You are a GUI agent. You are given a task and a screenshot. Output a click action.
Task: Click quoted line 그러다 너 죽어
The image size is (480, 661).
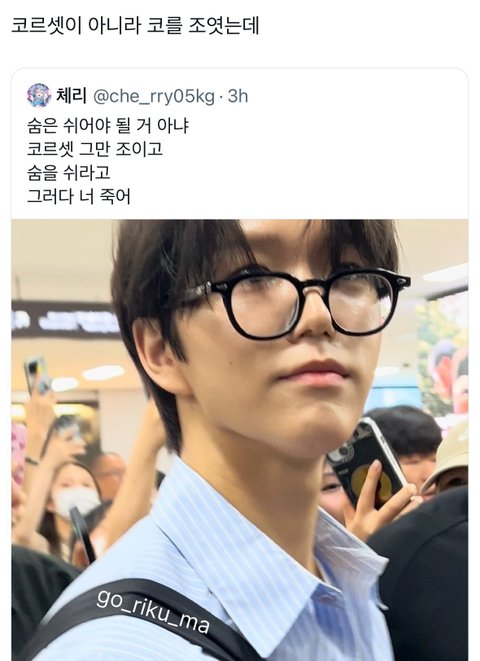click(79, 196)
